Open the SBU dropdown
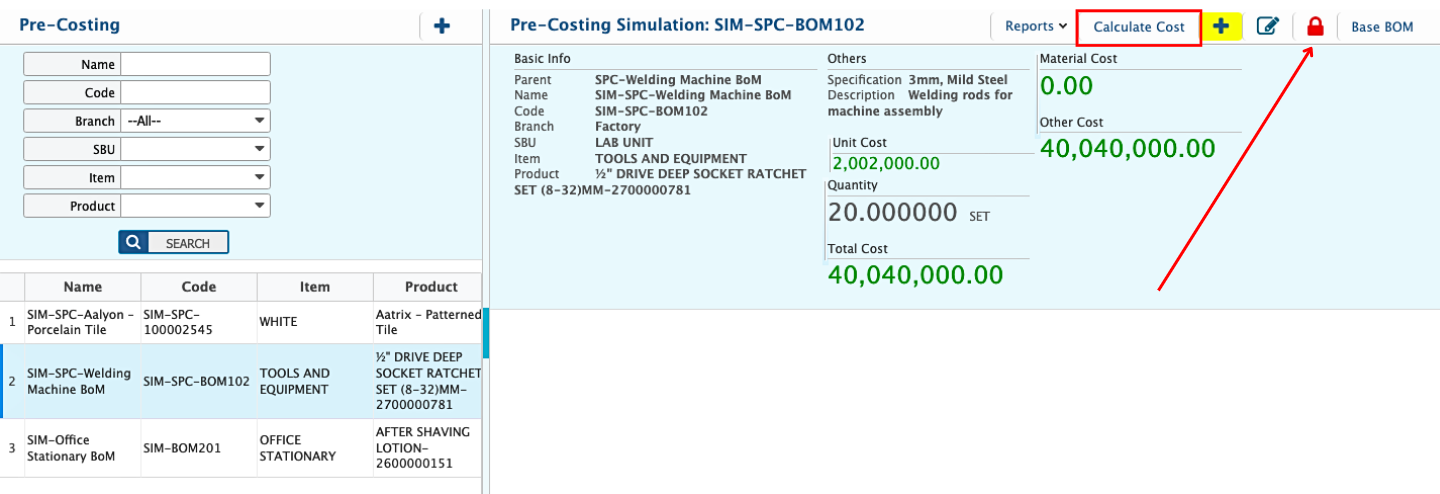The height and width of the screenshot is (494, 1440). point(195,149)
